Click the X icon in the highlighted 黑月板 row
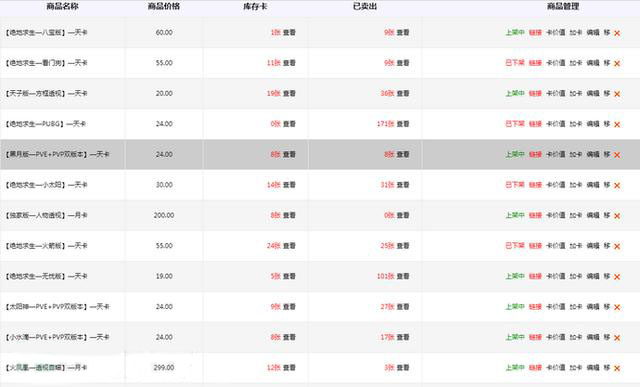Viewport: 640px width, 387px height. click(617, 155)
